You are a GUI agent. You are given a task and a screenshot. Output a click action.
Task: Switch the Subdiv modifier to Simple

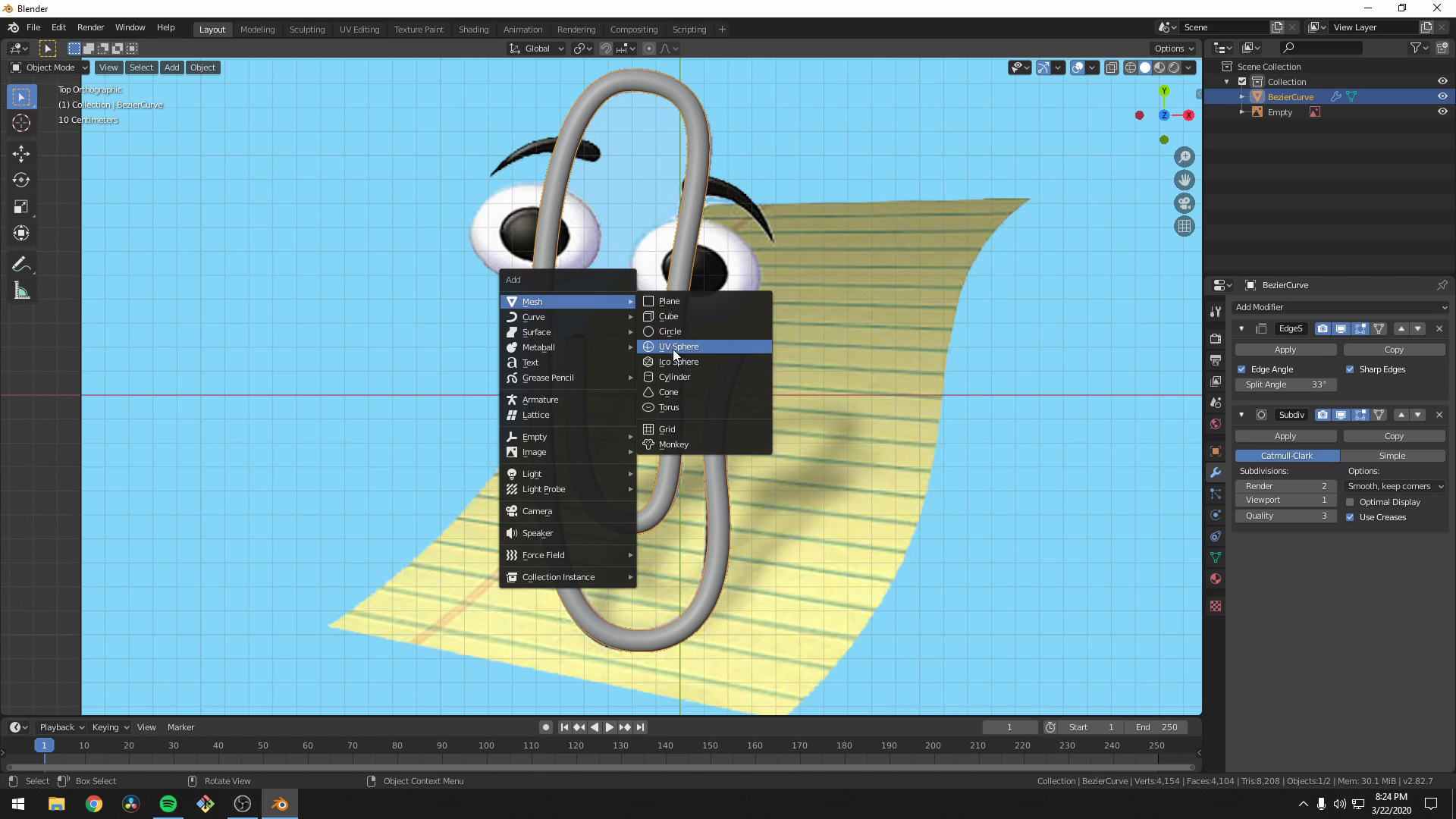pyautogui.click(x=1394, y=455)
